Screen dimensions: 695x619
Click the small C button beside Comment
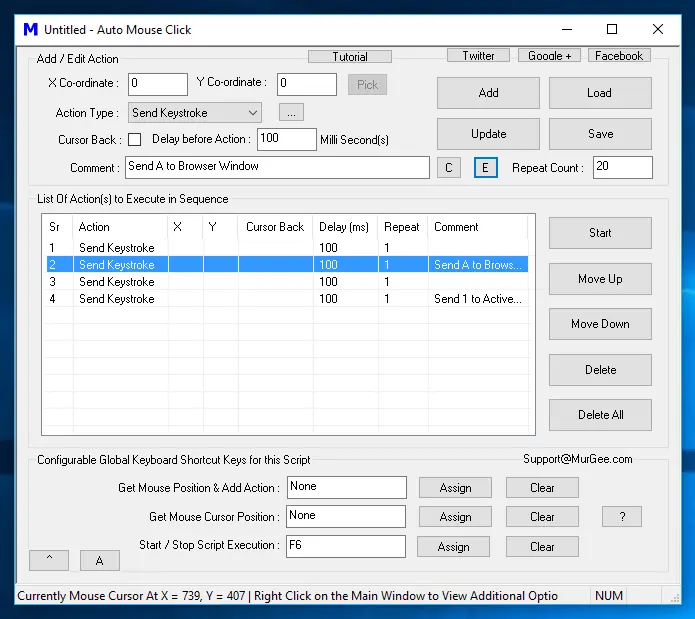pyautogui.click(x=449, y=168)
